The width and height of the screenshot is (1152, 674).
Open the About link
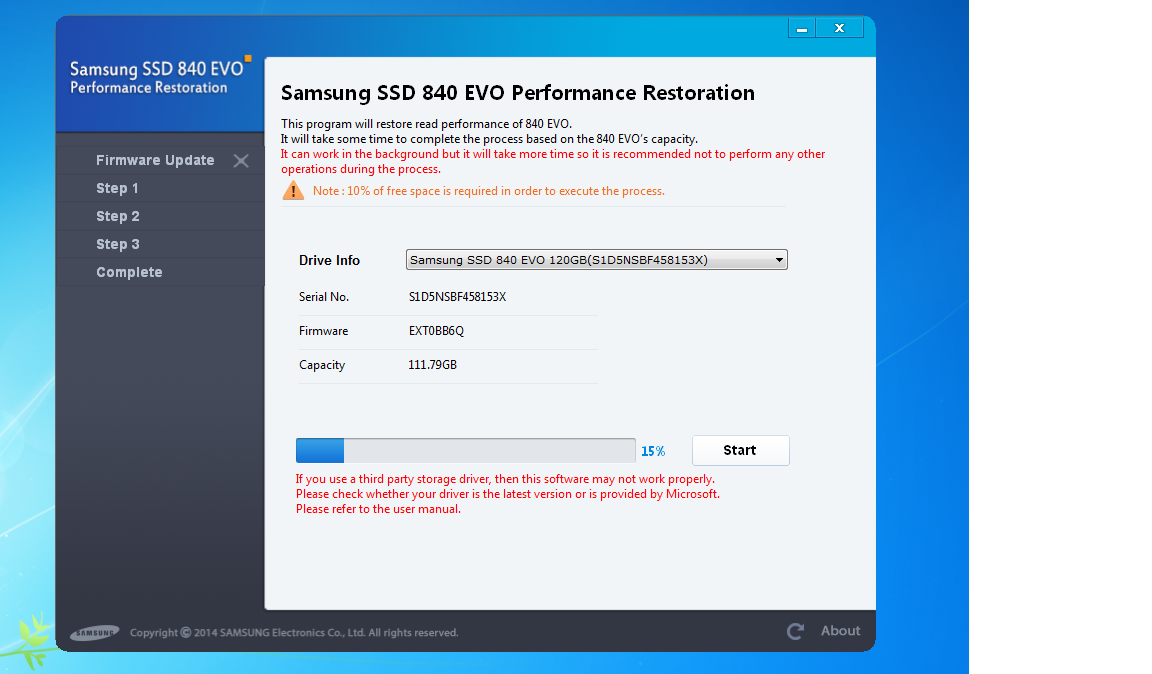click(840, 631)
